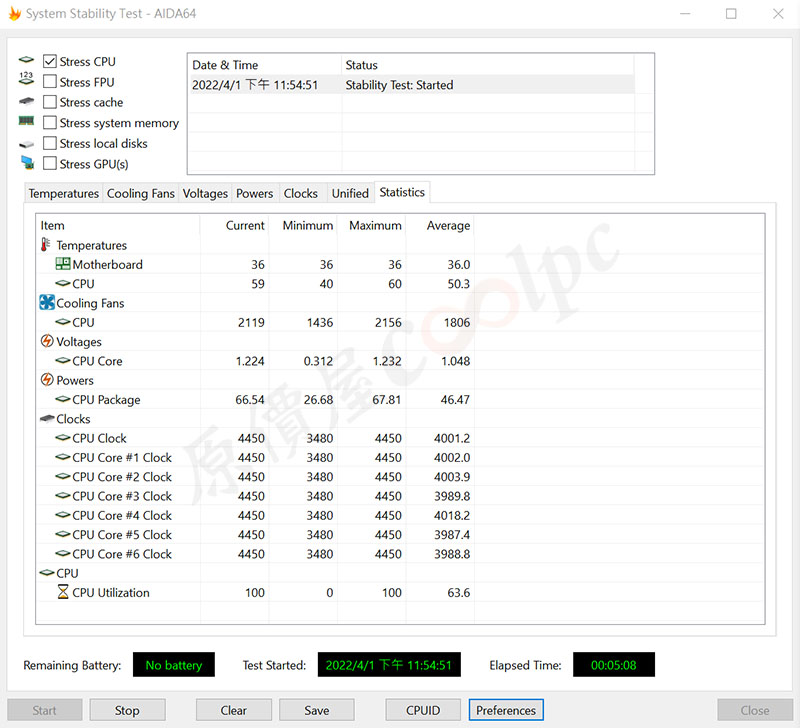800x728 pixels.
Task: Click the Test Started timestamp field
Action: (389, 665)
